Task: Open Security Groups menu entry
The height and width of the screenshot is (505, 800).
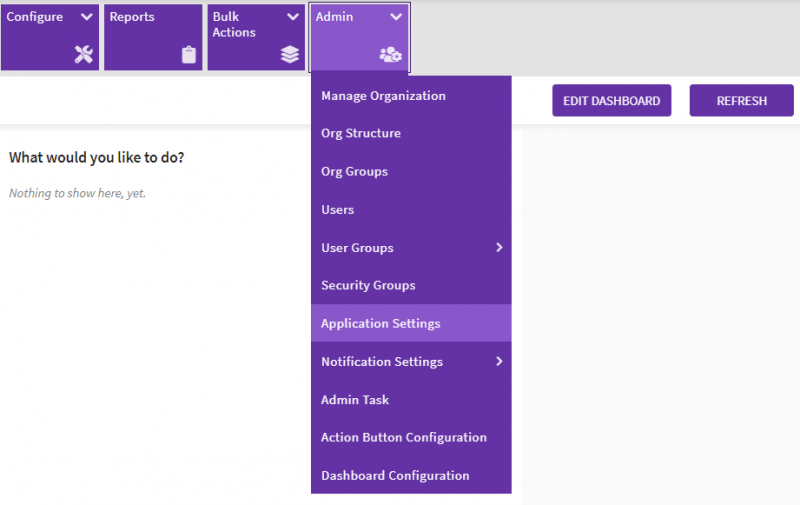Action: 368,286
